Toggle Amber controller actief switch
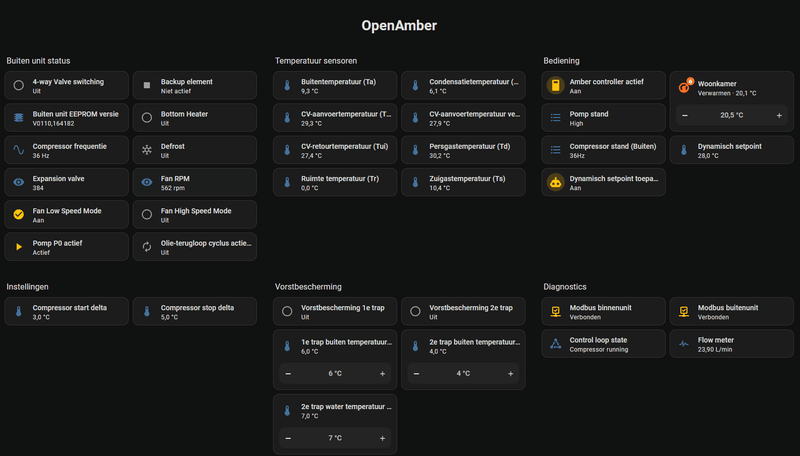 pos(556,86)
